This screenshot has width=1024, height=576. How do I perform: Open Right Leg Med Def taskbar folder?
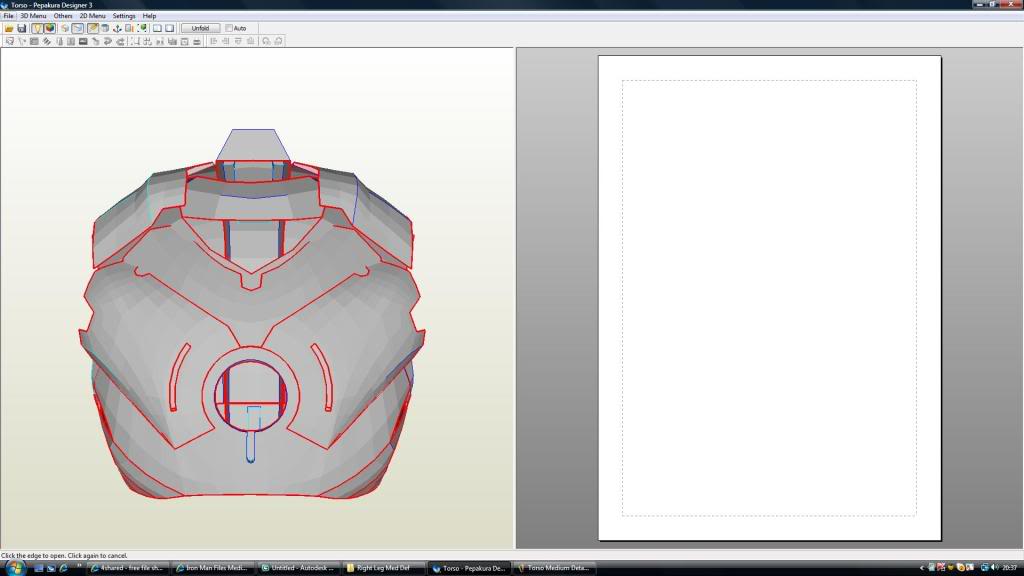[x=383, y=568]
